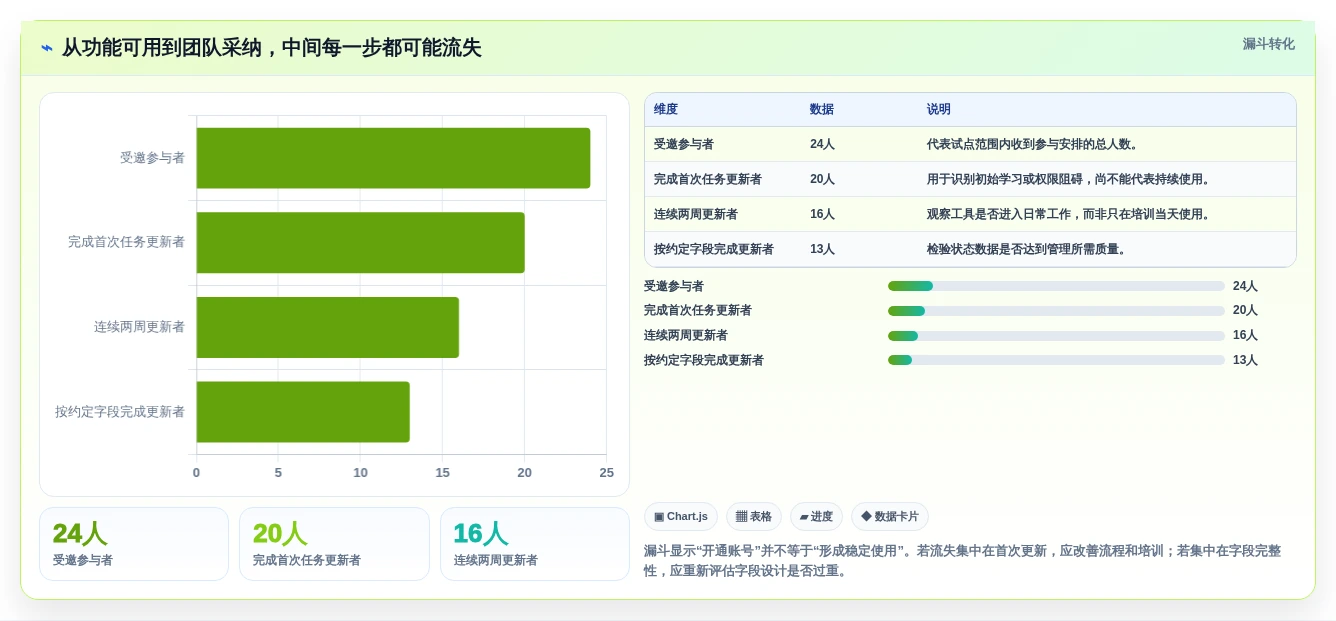The height and width of the screenshot is (621, 1336).
Task: Click the 完成首次任务更新者 label in the progress list
Action: coord(698,311)
